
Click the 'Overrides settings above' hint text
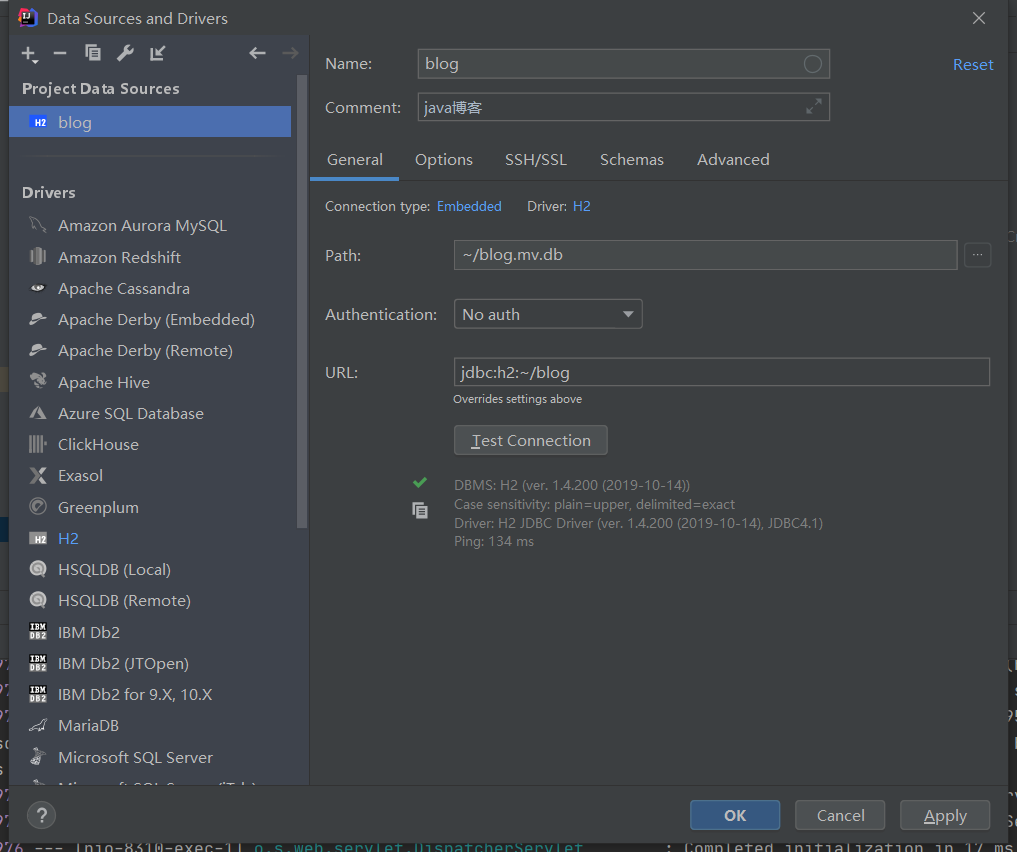pyautogui.click(x=518, y=399)
